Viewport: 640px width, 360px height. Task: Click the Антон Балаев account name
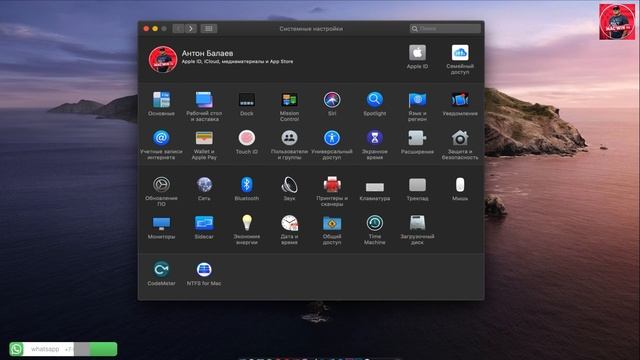point(207,53)
